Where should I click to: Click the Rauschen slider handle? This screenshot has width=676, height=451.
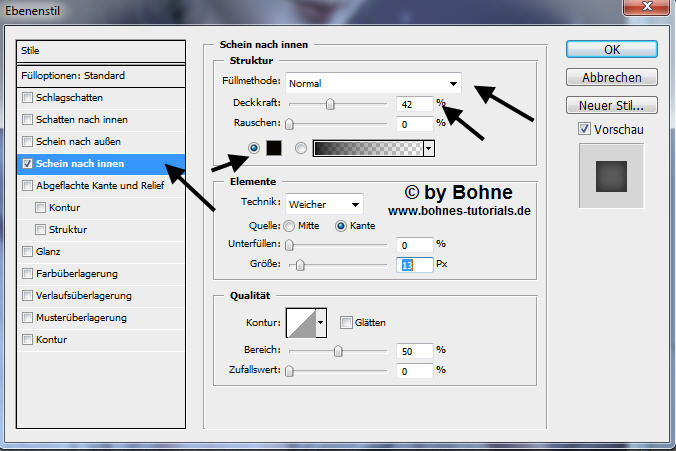pyautogui.click(x=290, y=124)
